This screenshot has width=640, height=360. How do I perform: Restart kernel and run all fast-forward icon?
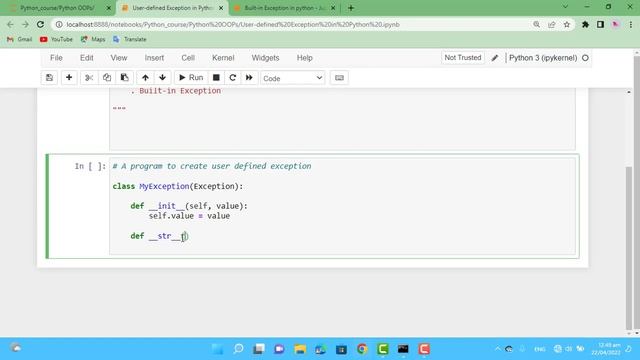(249, 78)
